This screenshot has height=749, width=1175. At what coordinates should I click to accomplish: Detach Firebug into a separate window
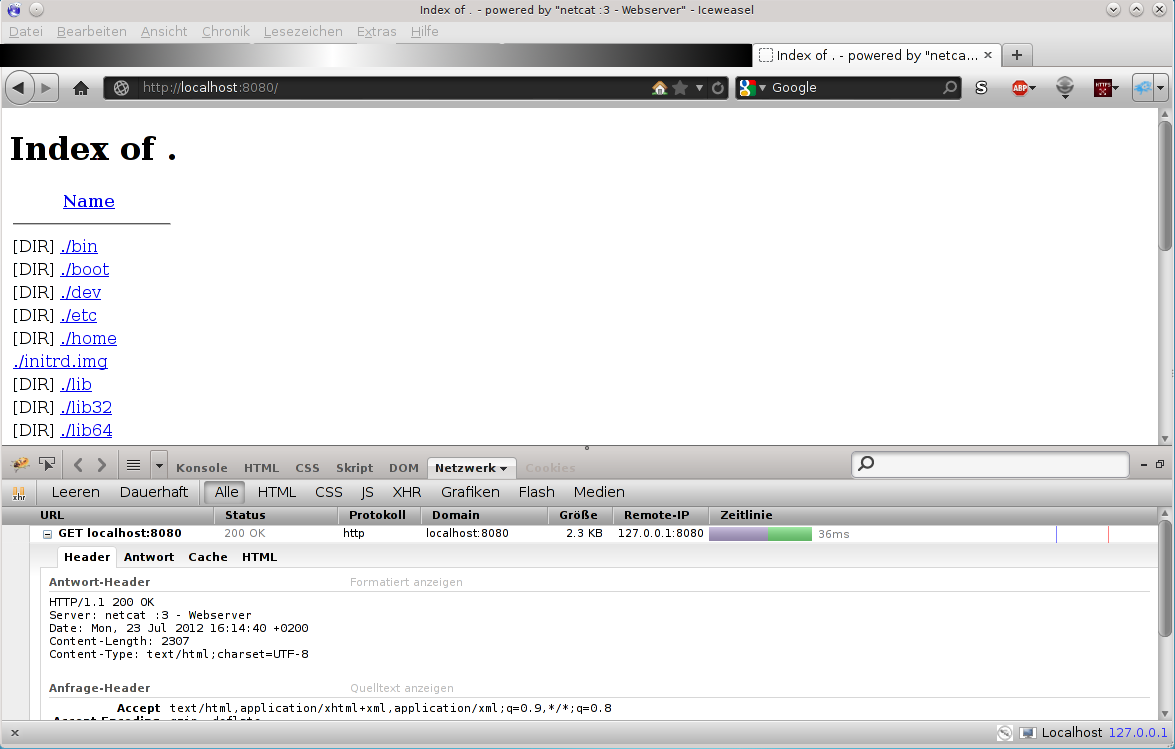click(1158, 465)
